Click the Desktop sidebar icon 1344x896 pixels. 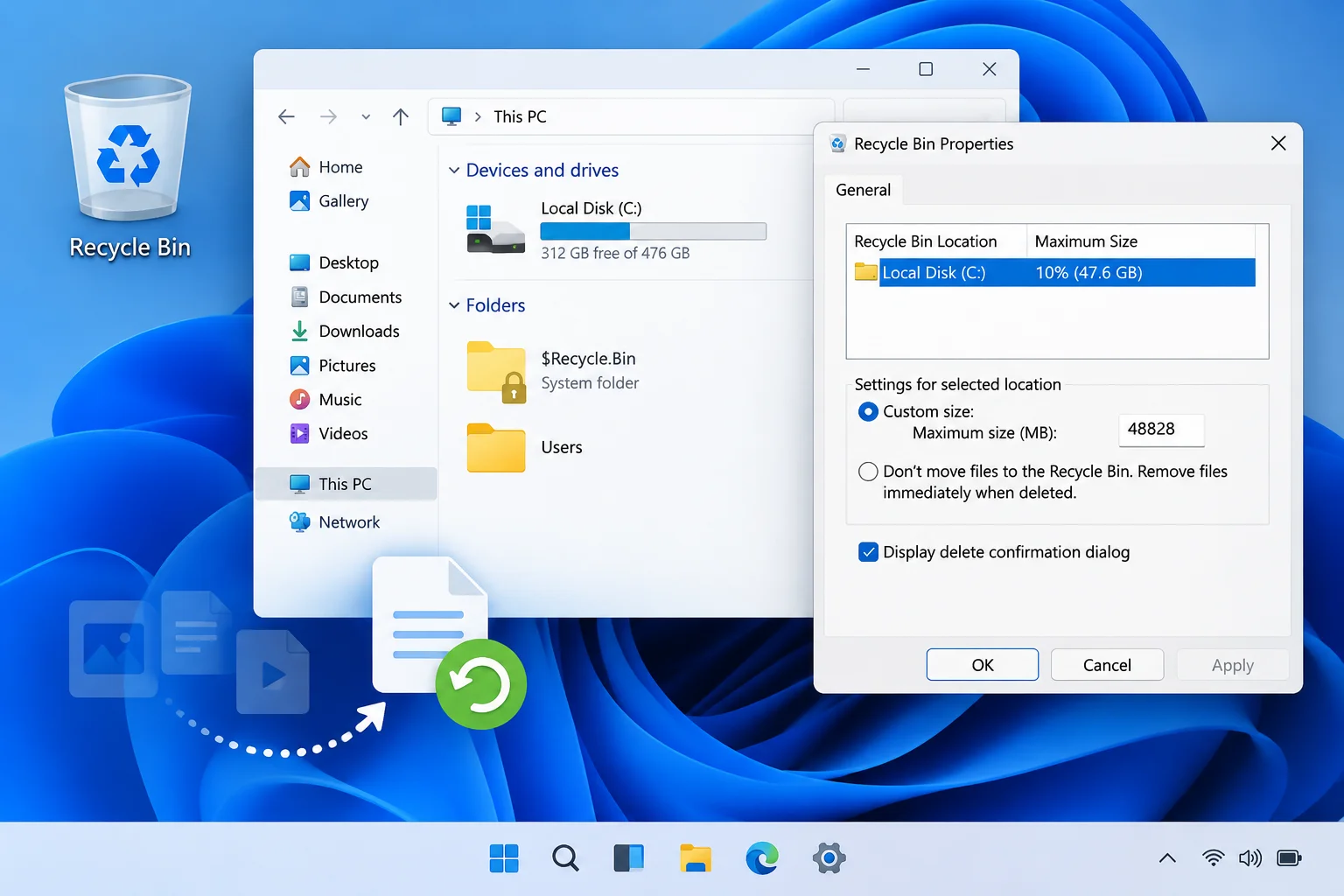pos(299,262)
